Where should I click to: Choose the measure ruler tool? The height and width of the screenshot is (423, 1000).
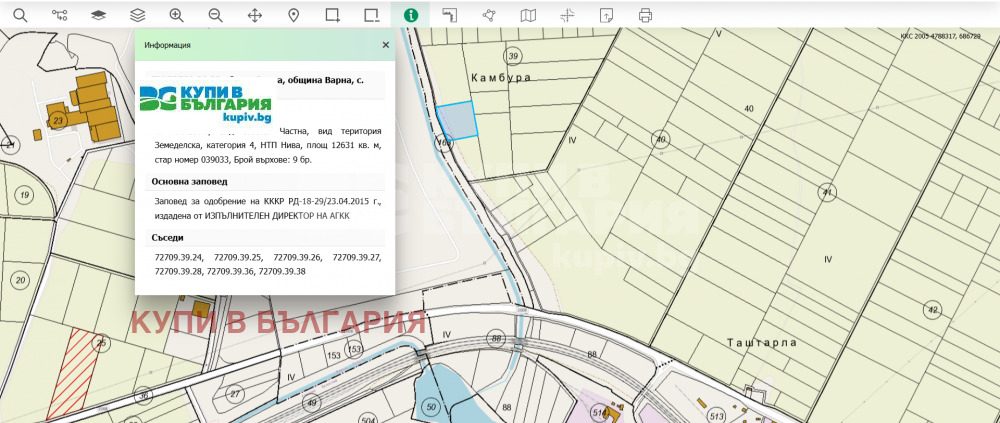[x=450, y=15]
